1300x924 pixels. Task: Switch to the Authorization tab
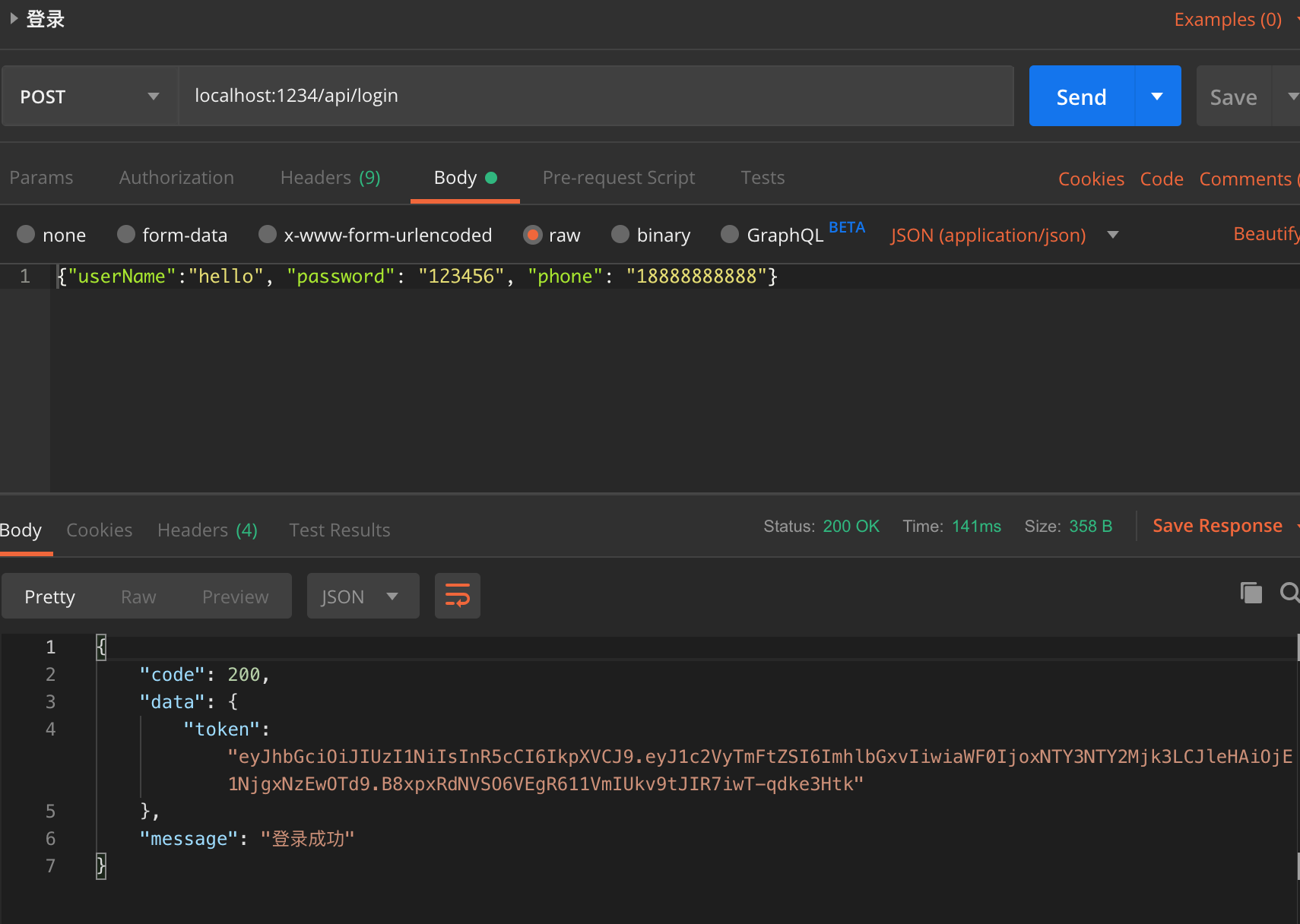176,178
